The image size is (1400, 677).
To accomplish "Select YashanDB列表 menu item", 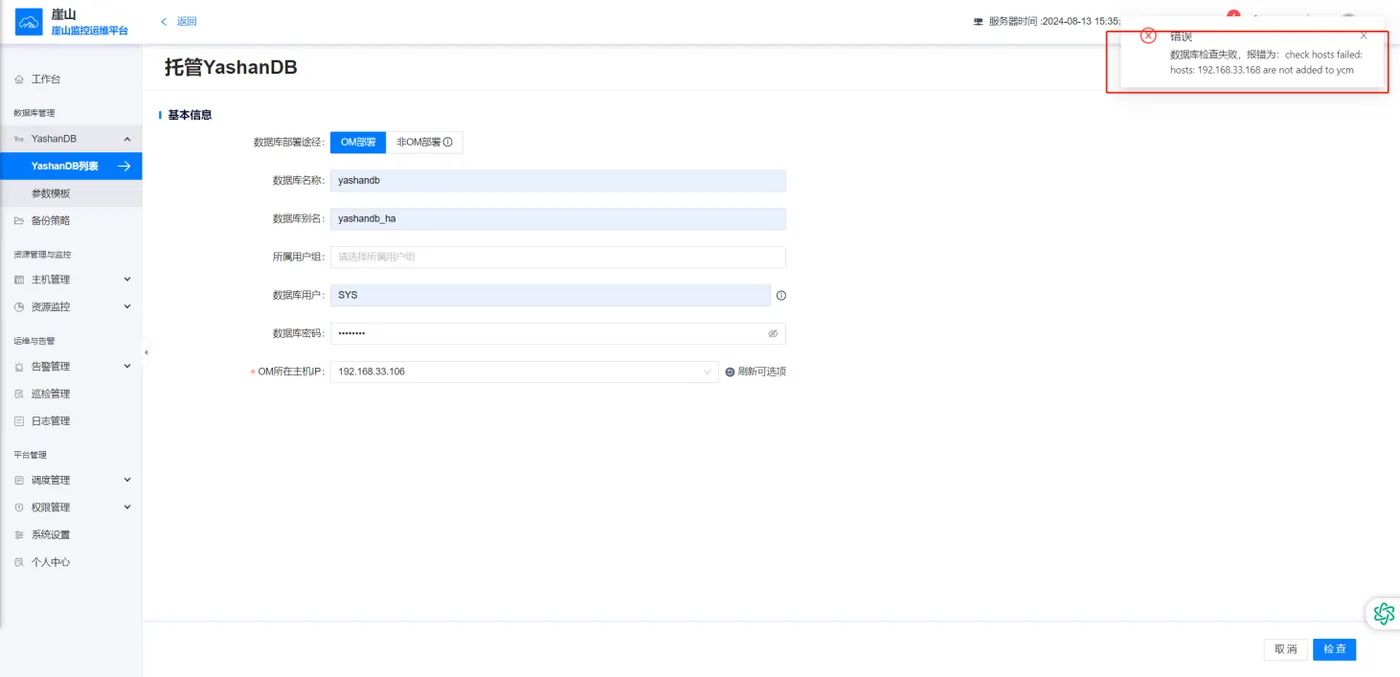I will click(x=71, y=166).
